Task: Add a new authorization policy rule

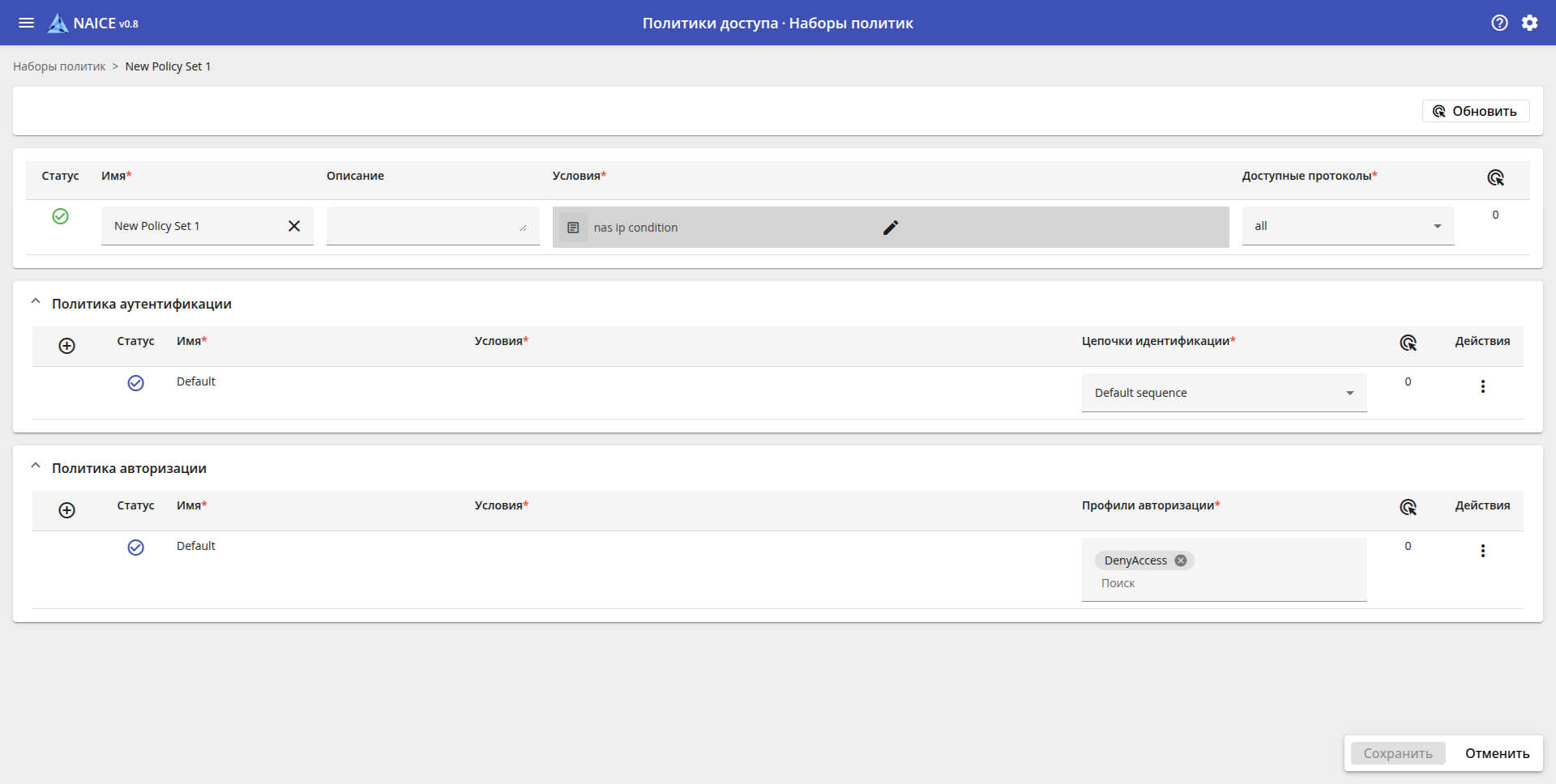Action: (67, 510)
